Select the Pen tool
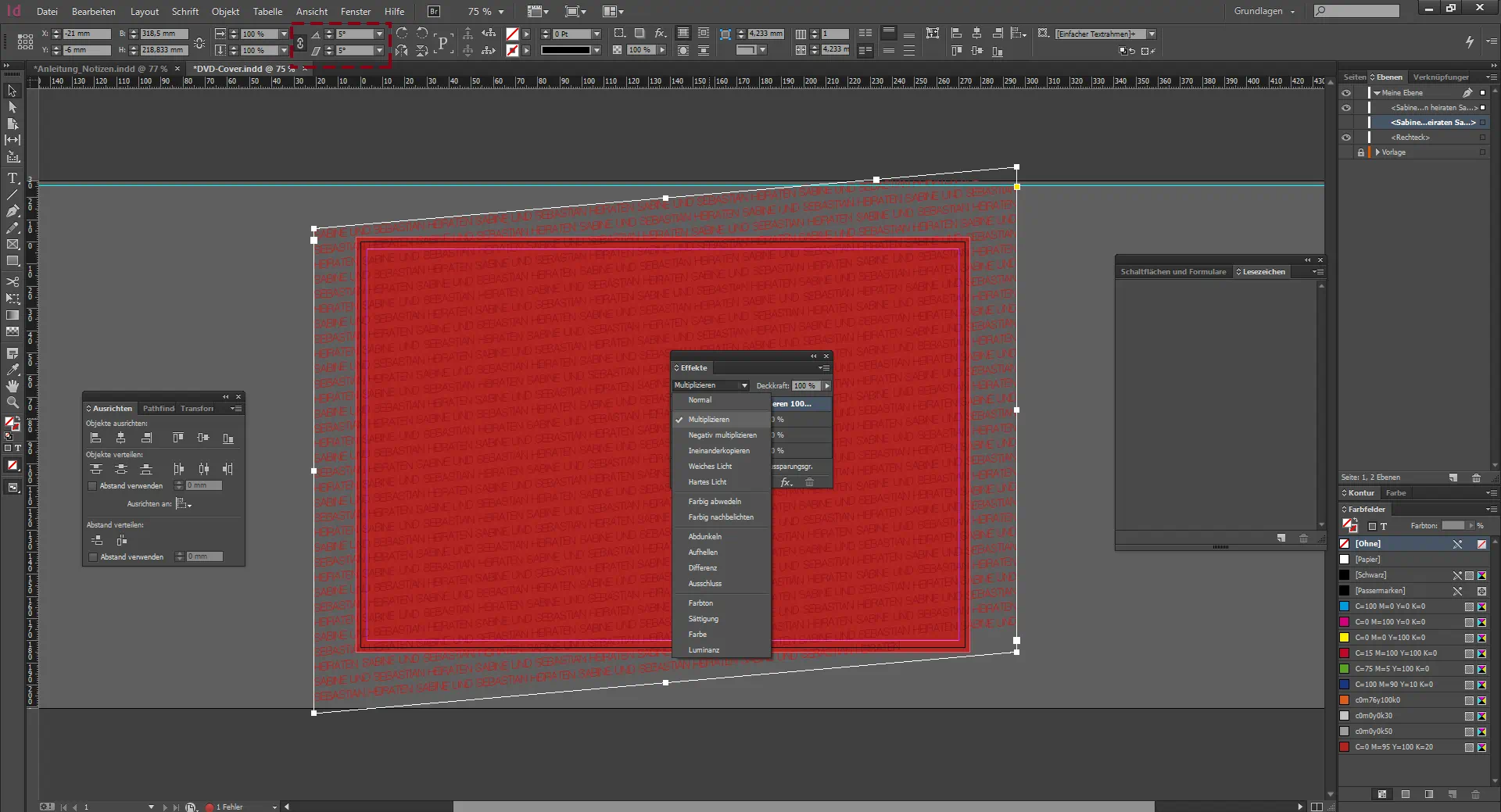Image resolution: width=1501 pixels, height=812 pixels. point(13,211)
